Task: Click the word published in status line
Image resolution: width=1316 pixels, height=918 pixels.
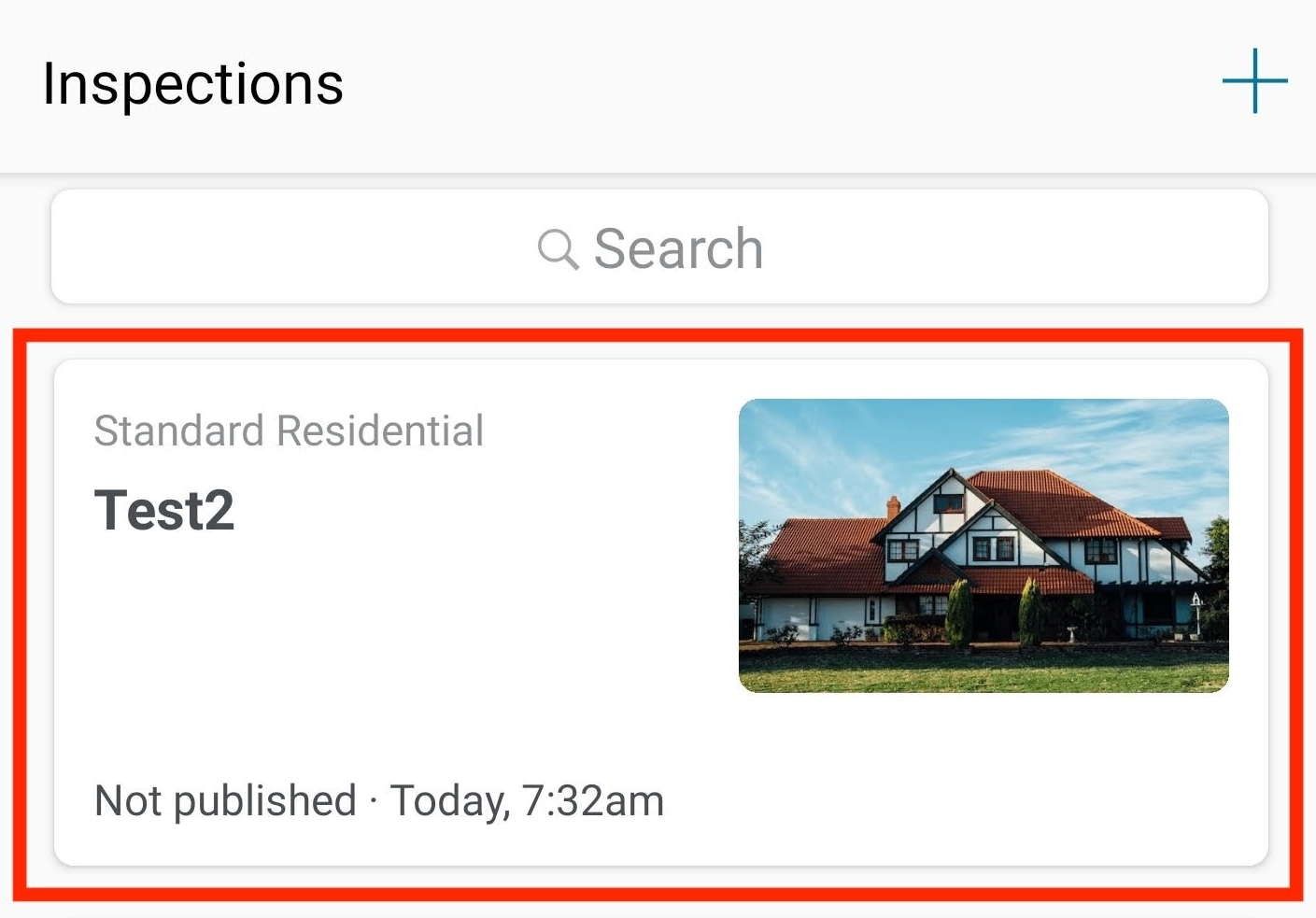Action: (x=265, y=801)
